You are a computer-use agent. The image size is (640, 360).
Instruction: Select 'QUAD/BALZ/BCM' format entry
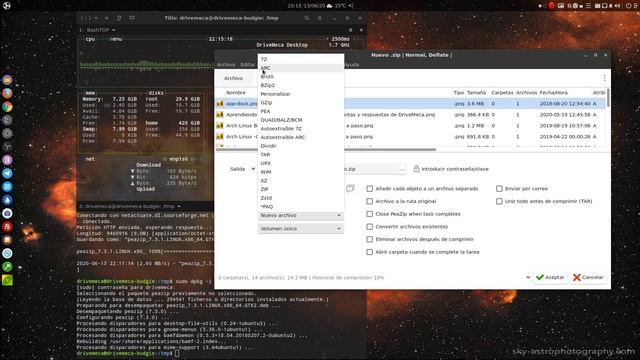pos(300,120)
